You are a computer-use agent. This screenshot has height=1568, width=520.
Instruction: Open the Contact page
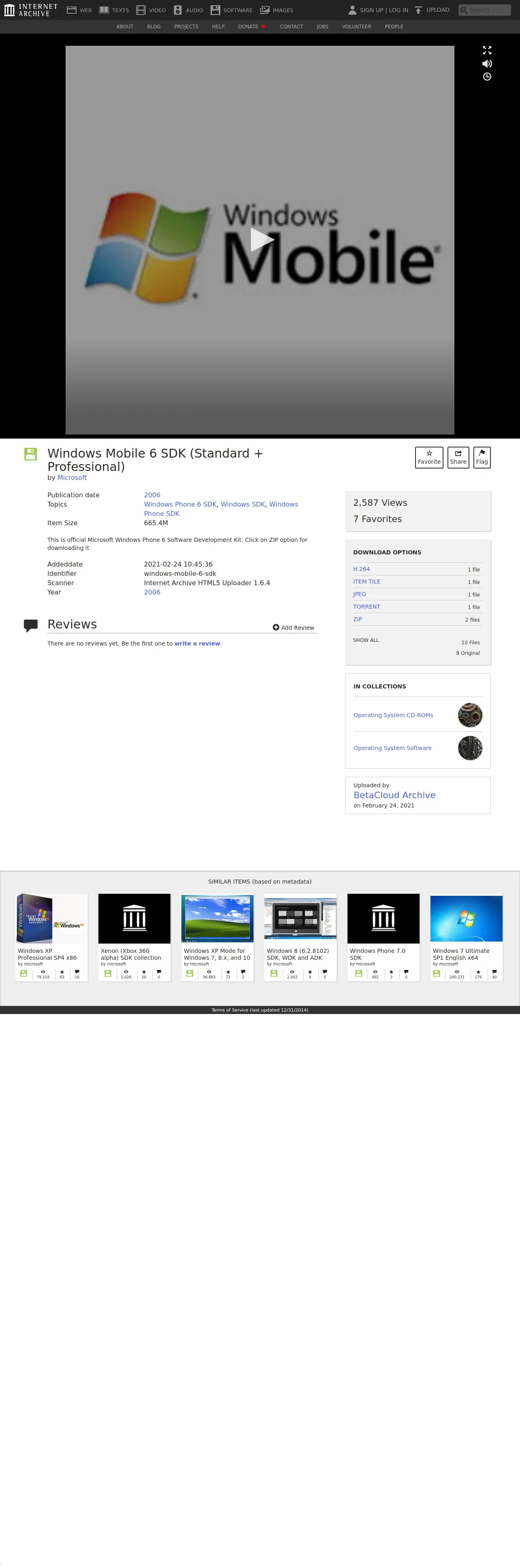pyautogui.click(x=292, y=27)
